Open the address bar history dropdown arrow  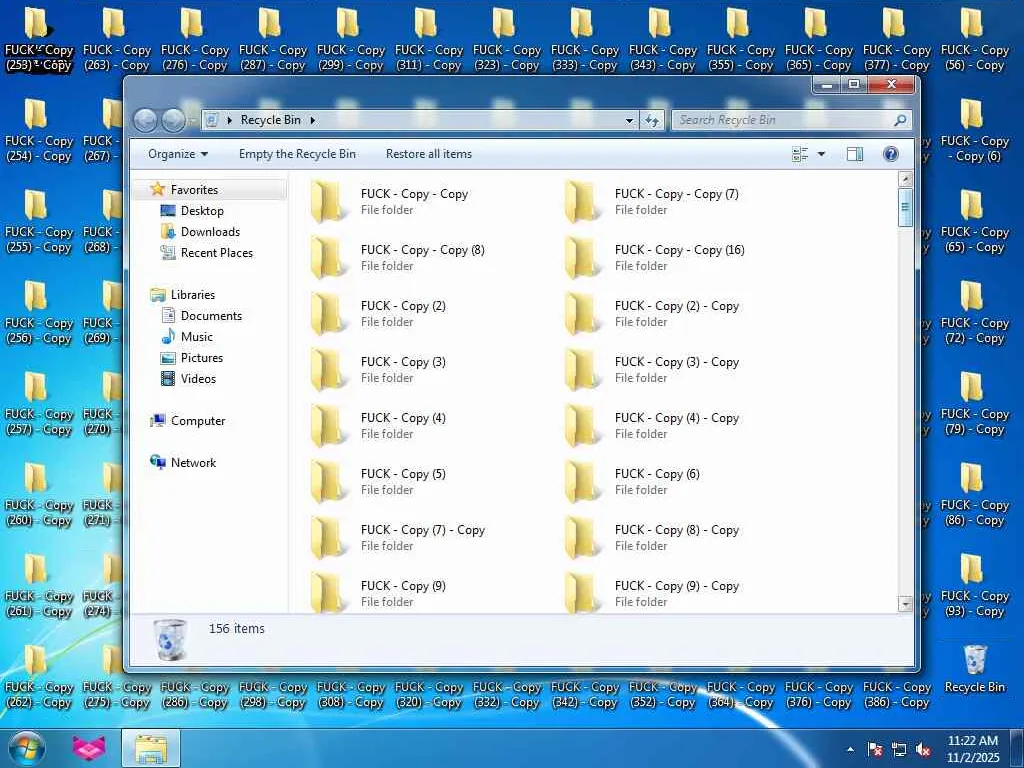tap(629, 120)
